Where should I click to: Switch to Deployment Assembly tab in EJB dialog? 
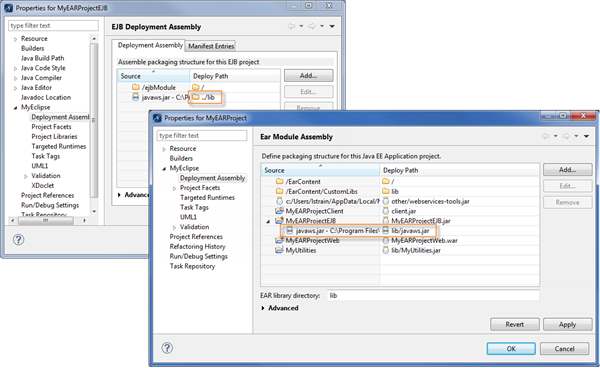coord(150,45)
